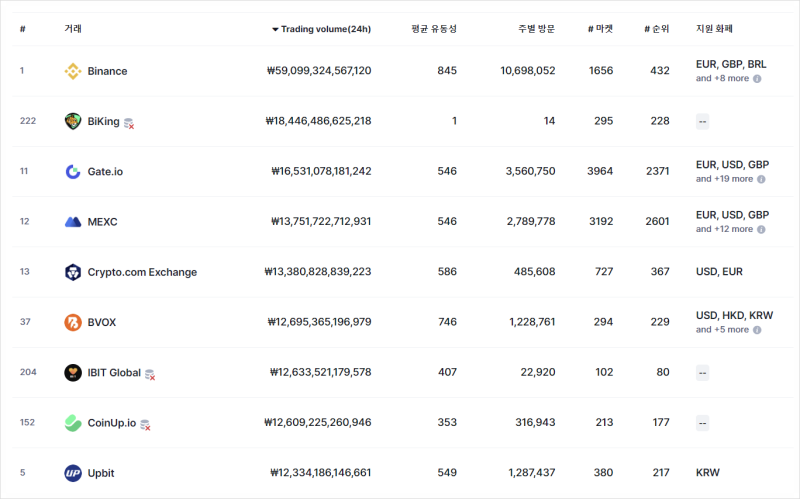Sort by the 주별 방문 column header
The image size is (800, 499).
tap(536, 29)
